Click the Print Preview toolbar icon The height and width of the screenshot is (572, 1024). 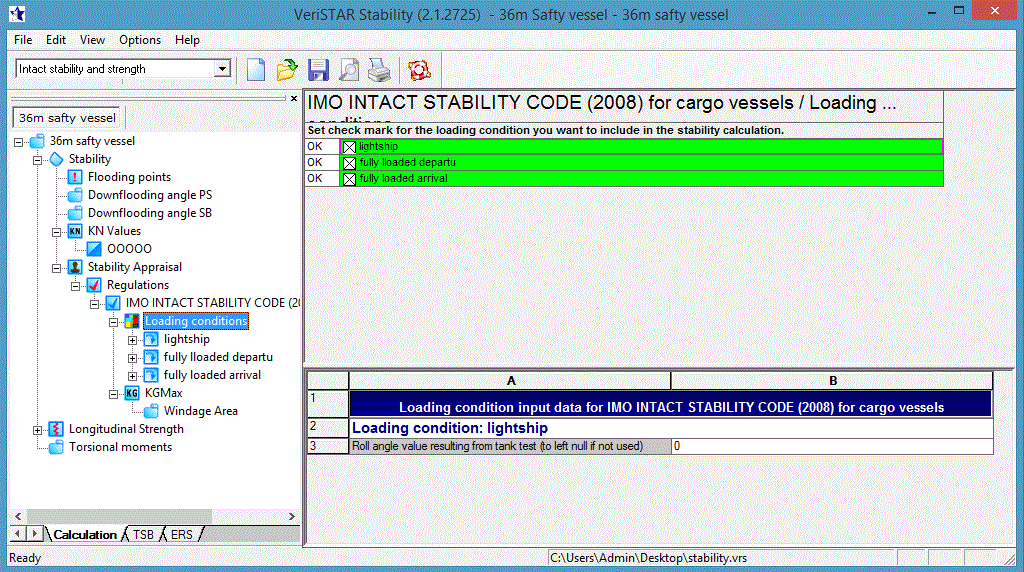(x=348, y=70)
